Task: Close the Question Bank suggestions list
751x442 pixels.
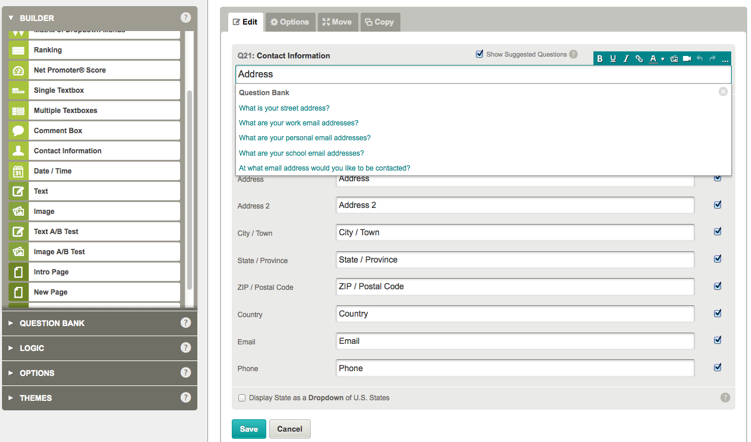Action: (723, 91)
